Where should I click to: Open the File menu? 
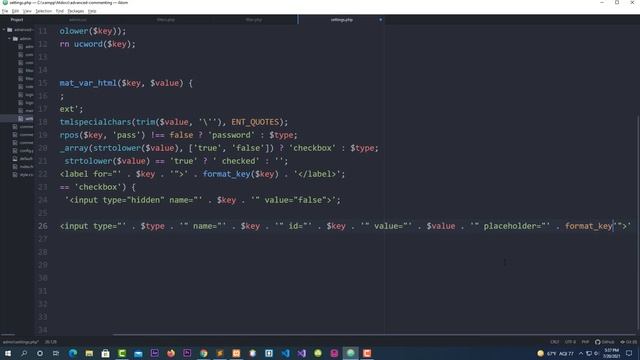[5, 11]
